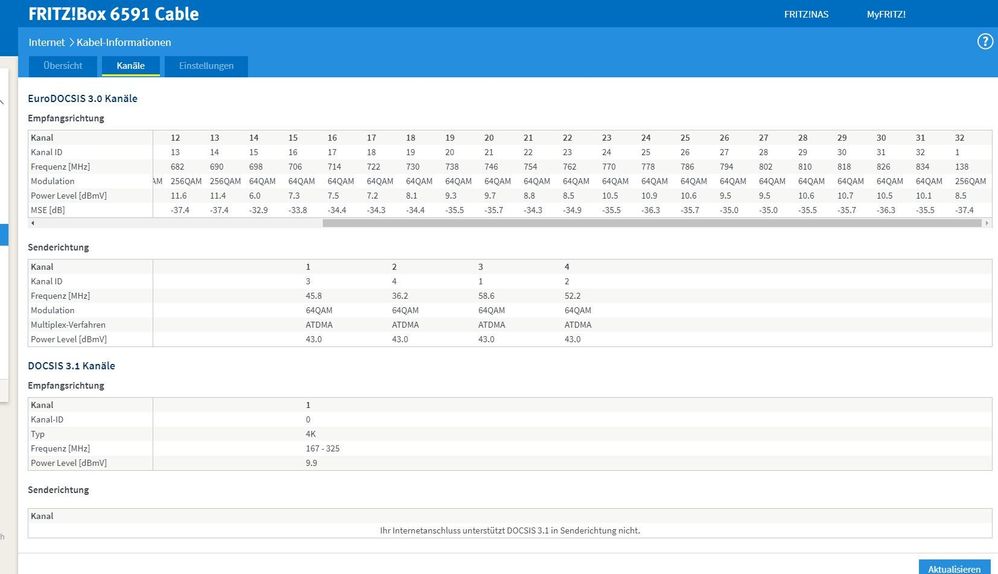Viewport: 998px width, 574px height.
Task: Click upstream frequency 36.2
Action: [x=400, y=296]
